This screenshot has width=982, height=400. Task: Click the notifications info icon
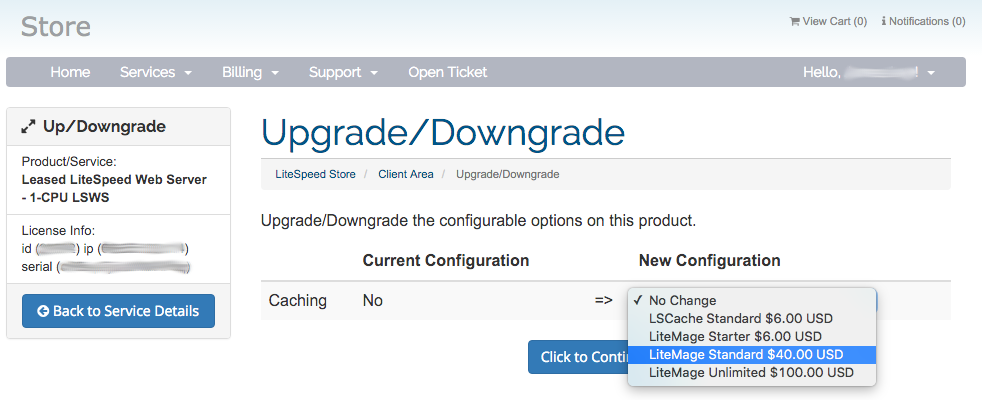pos(884,21)
